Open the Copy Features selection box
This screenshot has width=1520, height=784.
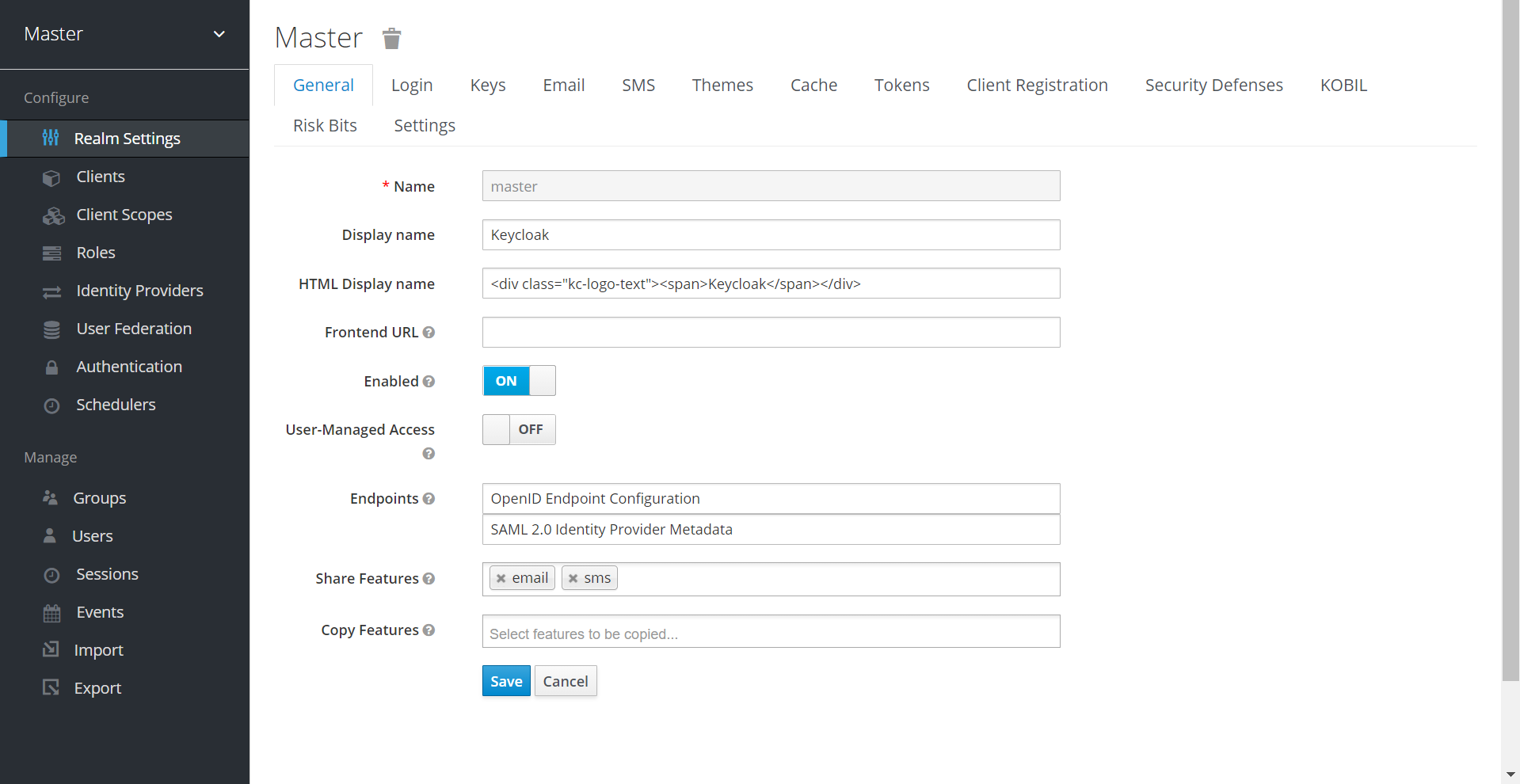click(771, 632)
